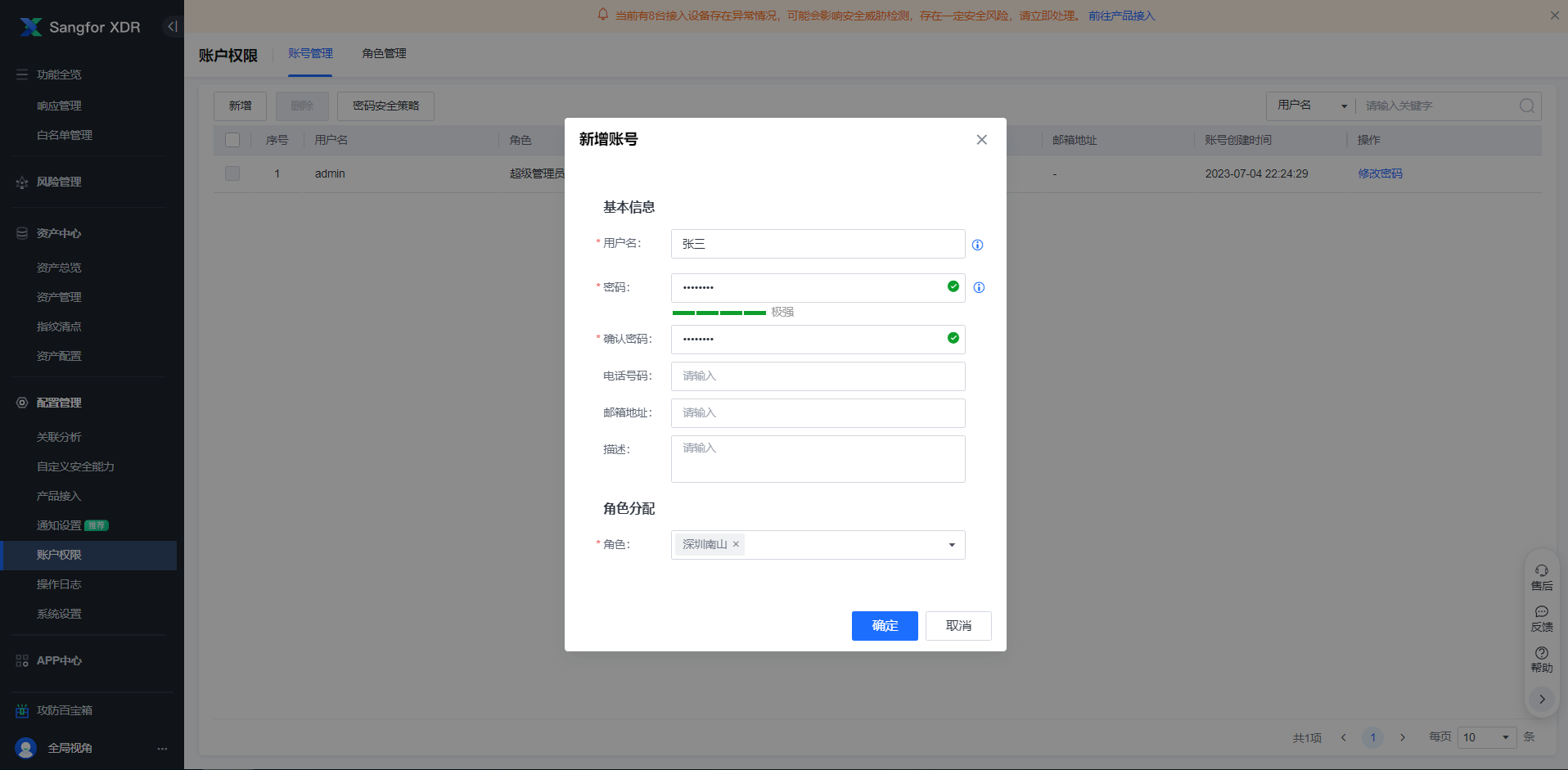Click the info icon beside password field
Image resolution: width=1568 pixels, height=770 pixels.
click(x=979, y=287)
